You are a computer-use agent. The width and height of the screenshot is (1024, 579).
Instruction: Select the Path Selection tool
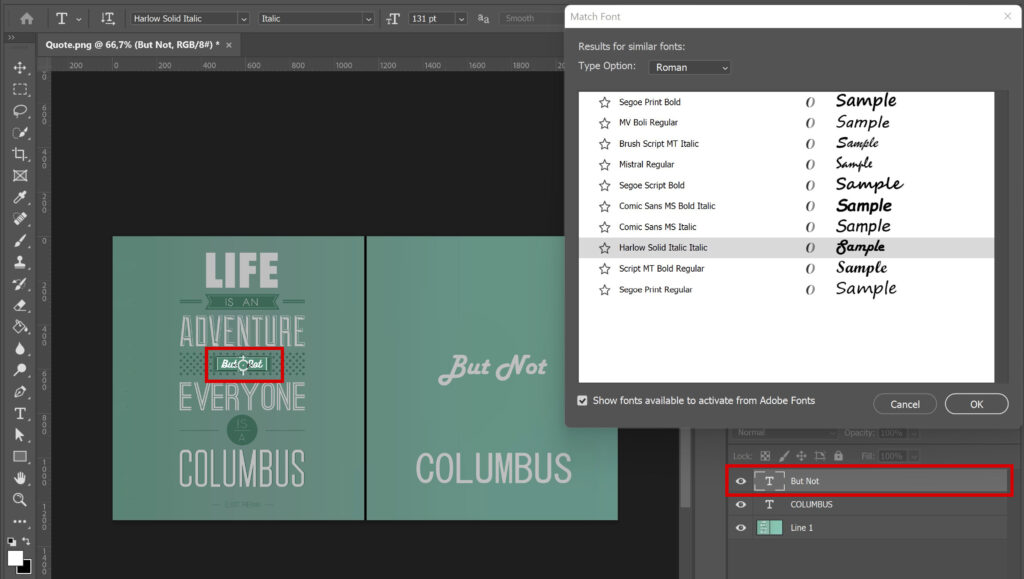coord(20,435)
